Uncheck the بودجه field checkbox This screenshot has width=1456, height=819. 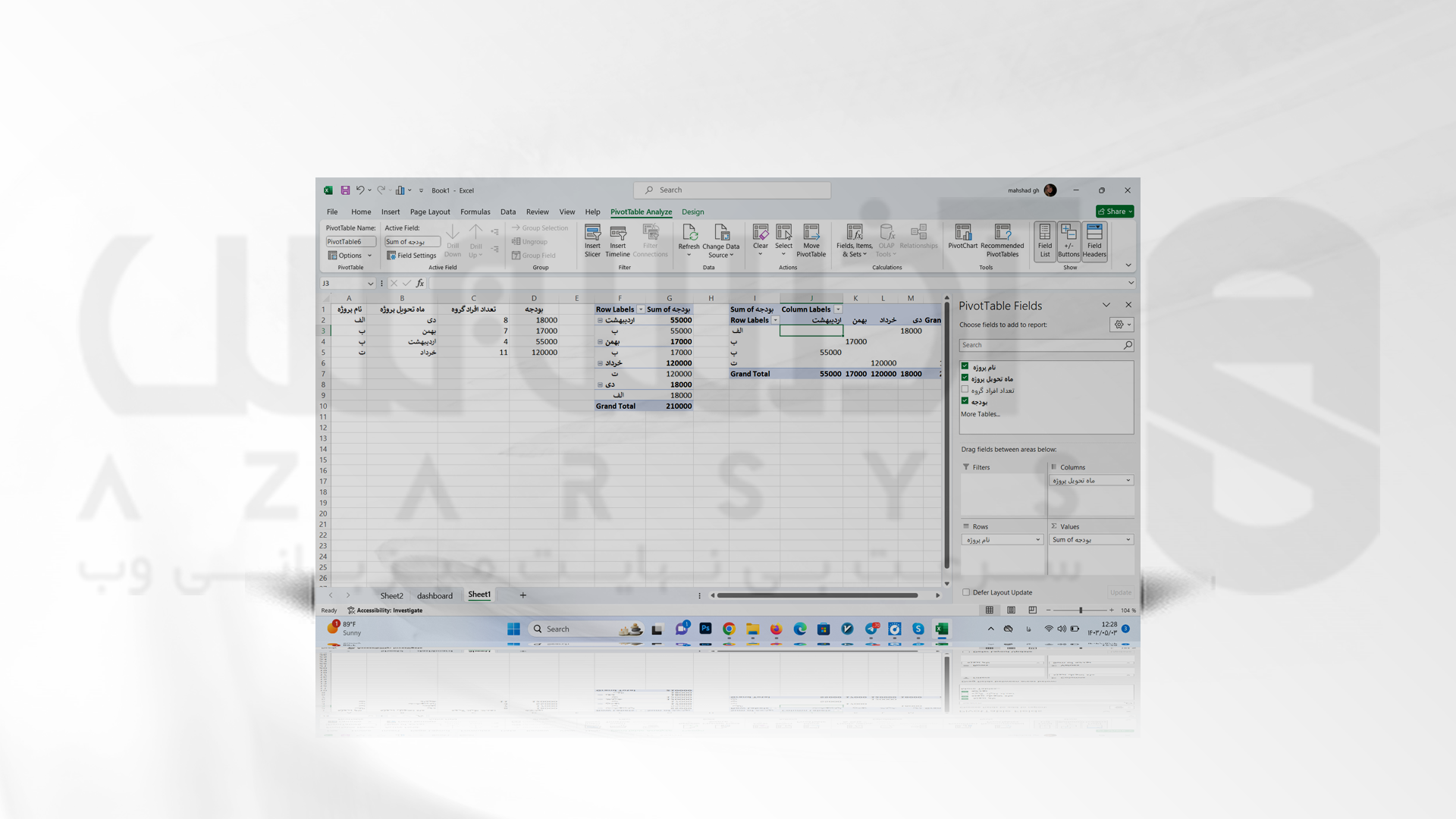(x=965, y=401)
